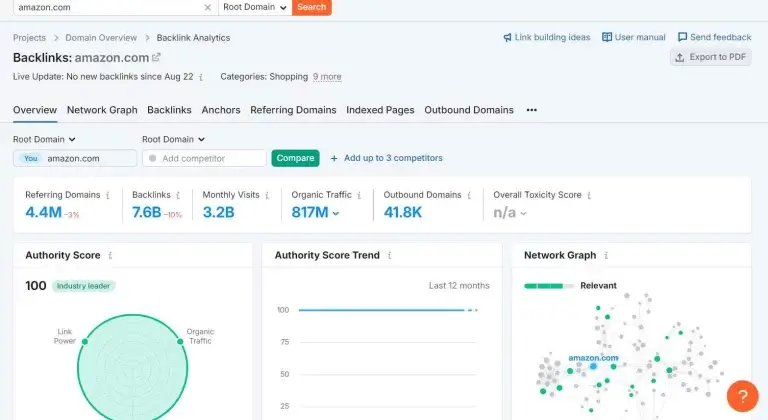Open amazon.com external link icon
The height and width of the screenshot is (420, 768).
coord(156,57)
